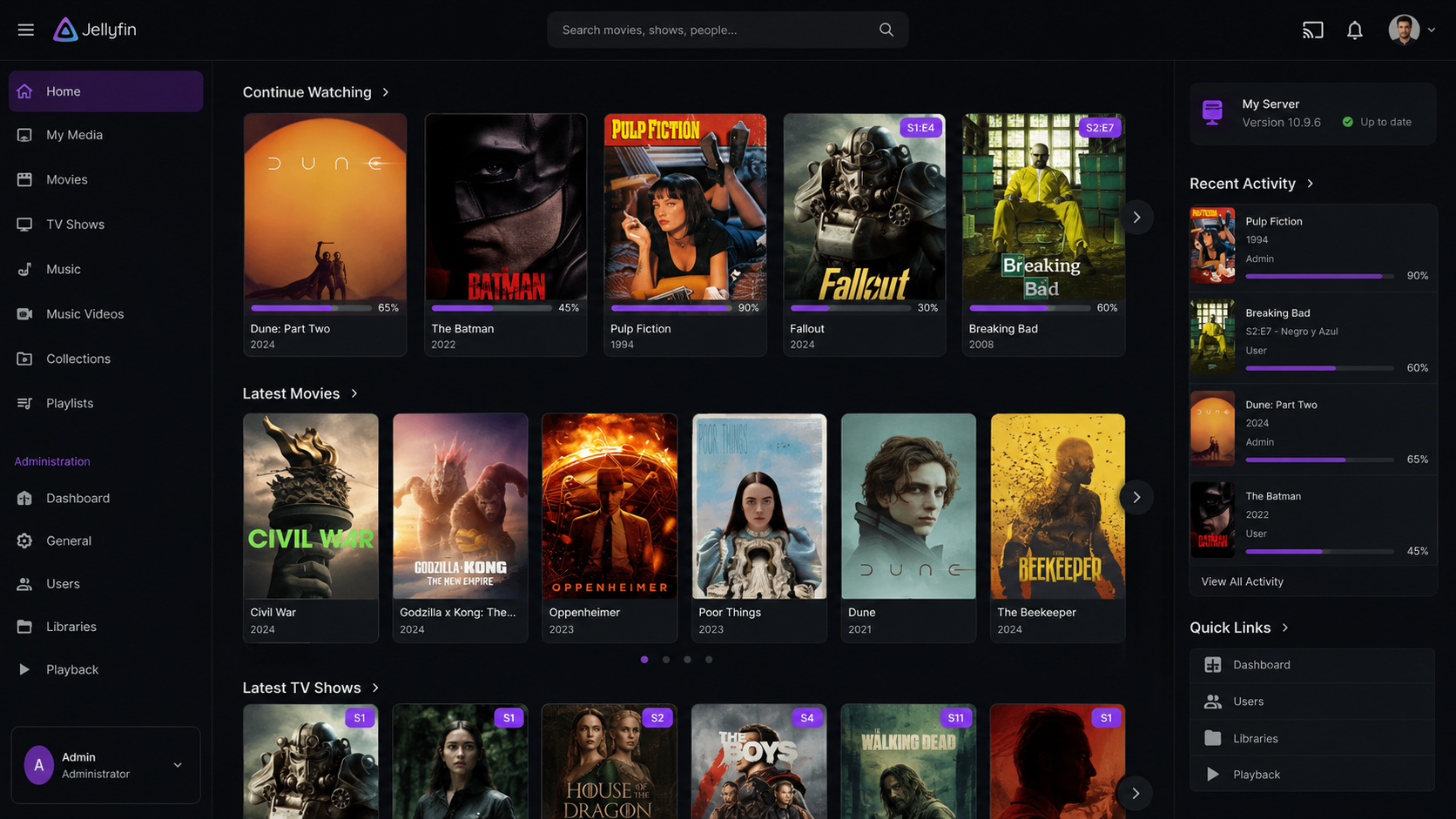This screenshot has height=819, width=1456.
Task: Open Libraries quick link
Action: click(1312, 738)
